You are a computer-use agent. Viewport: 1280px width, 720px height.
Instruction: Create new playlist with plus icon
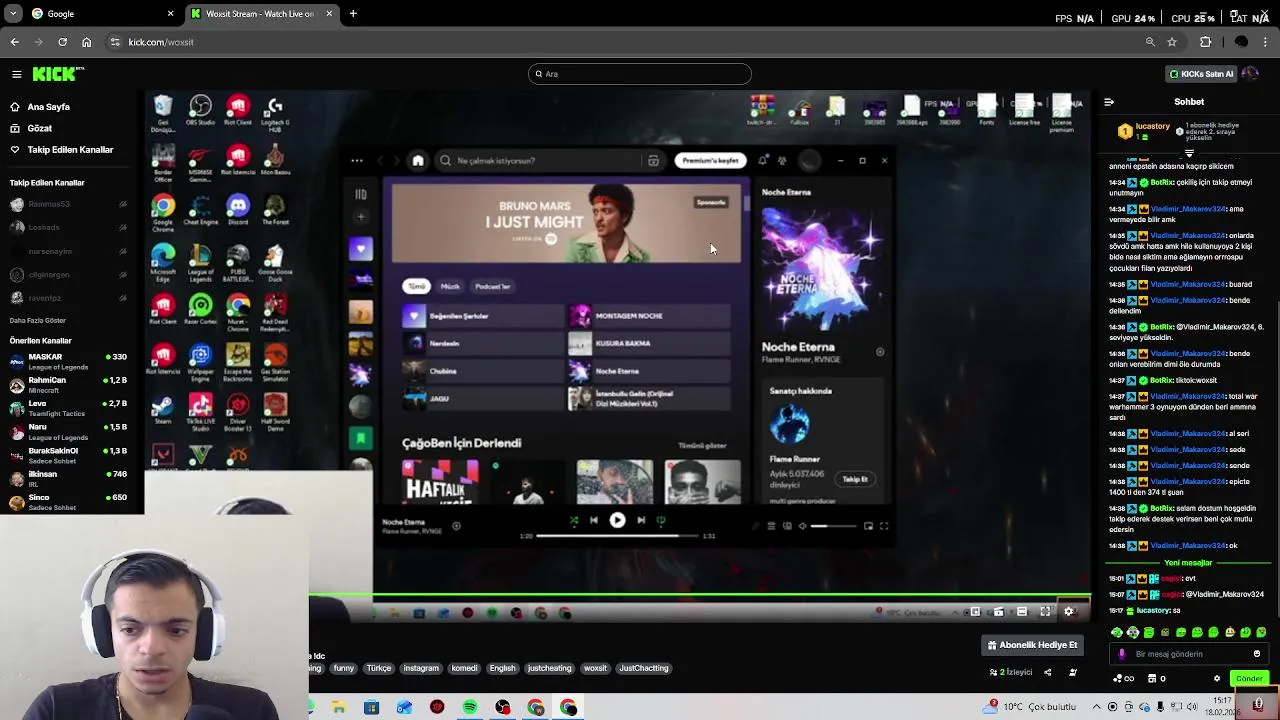[x=361, y=216]
